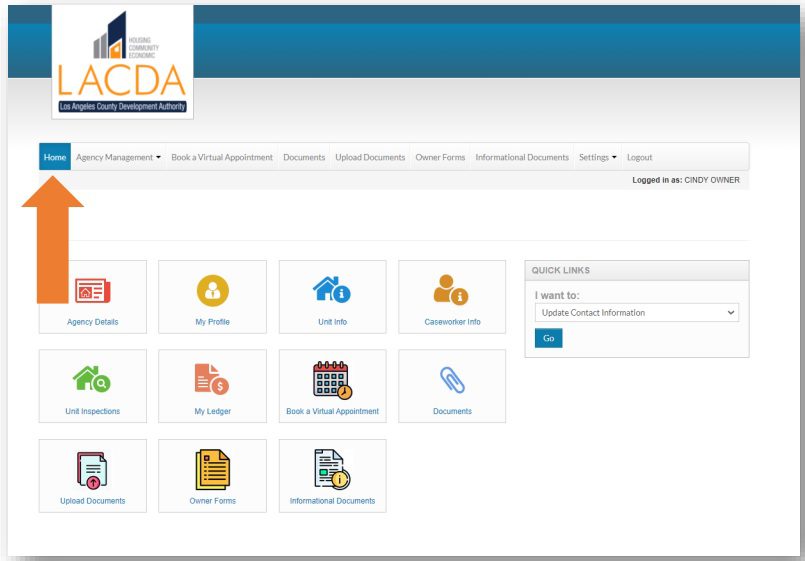Select the Home tab in navigation
Viewport: 805px width, 561px height.
coord(55,158)
